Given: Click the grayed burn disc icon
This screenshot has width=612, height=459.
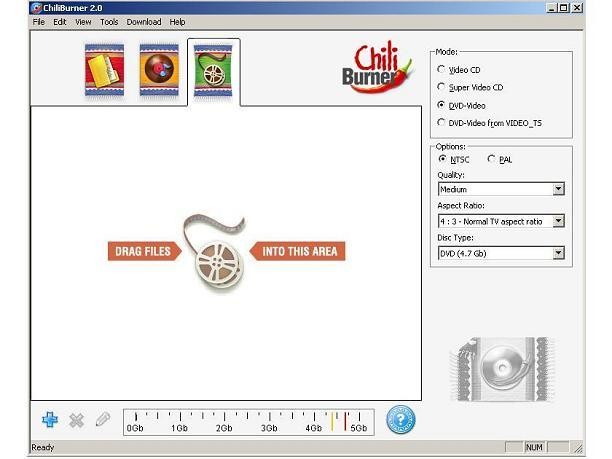Looking at the screenshot, I should [502, 369].
